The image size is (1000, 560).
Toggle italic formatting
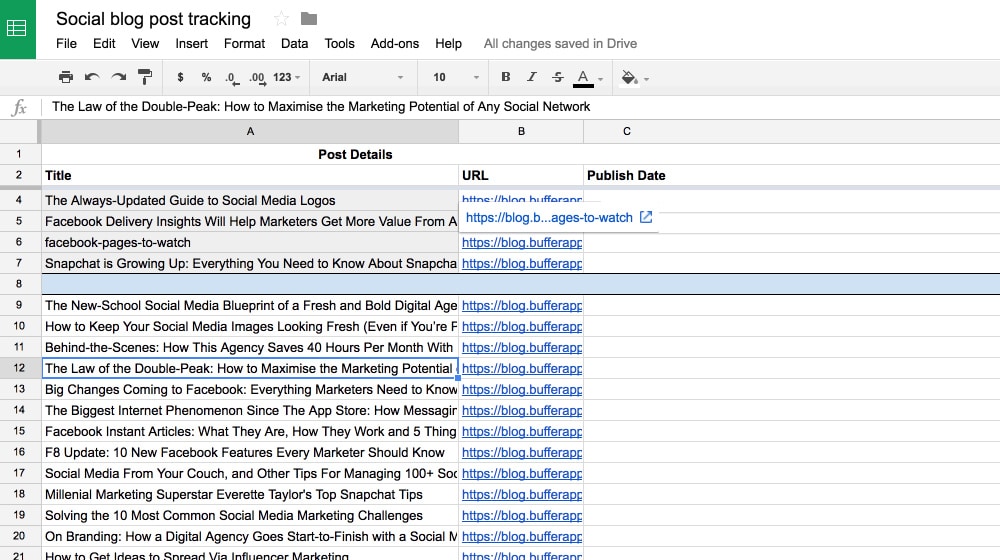[x=531, y=77]
